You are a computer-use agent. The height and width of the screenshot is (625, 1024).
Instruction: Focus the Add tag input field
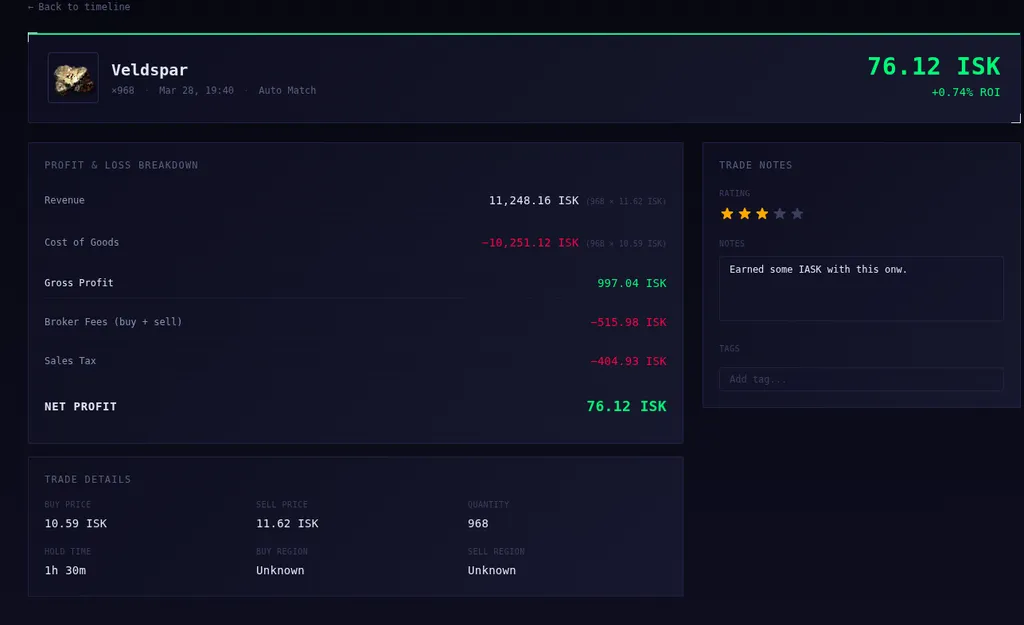coord(861,379)
